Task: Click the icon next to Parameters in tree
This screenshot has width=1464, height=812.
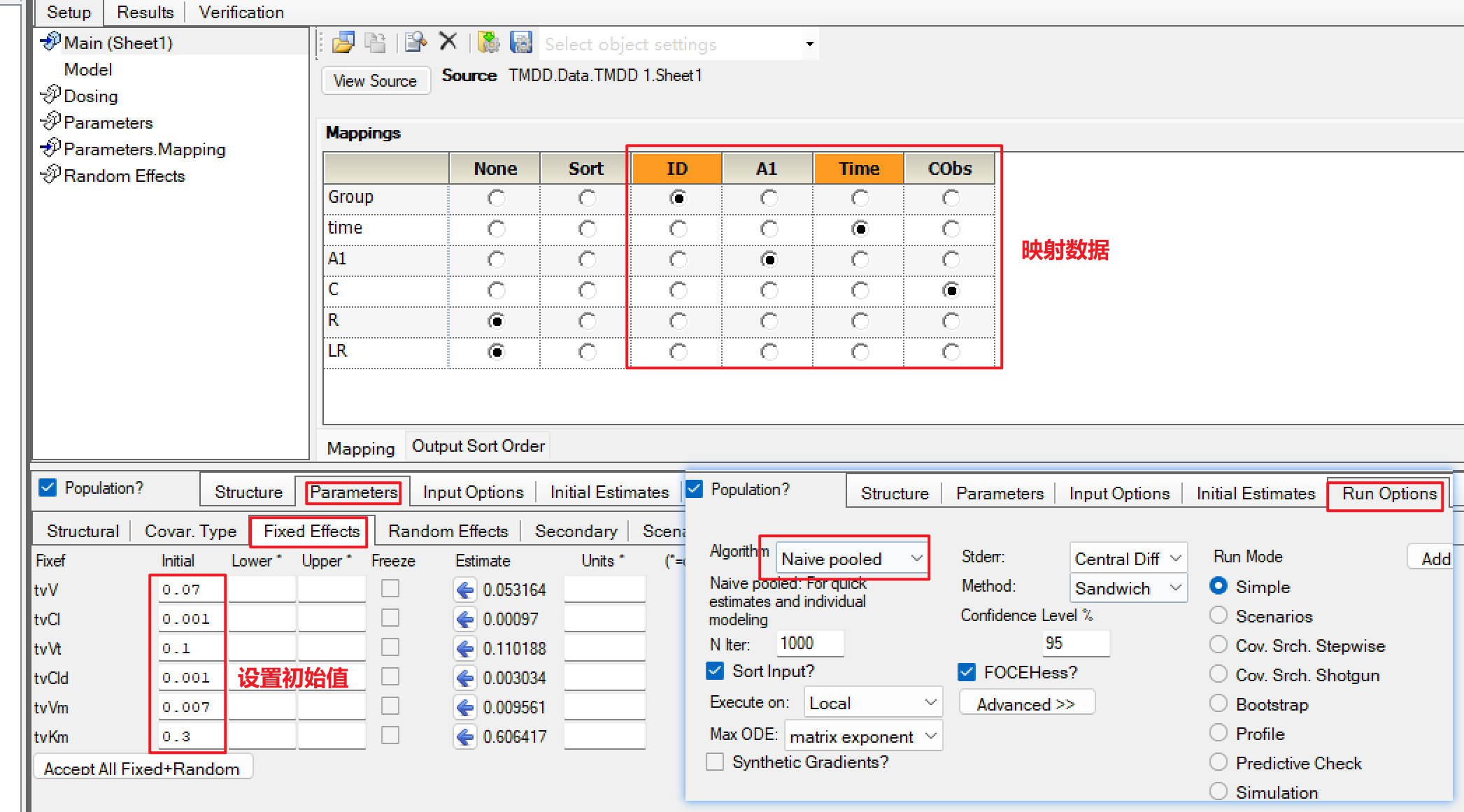Action: 50,122
